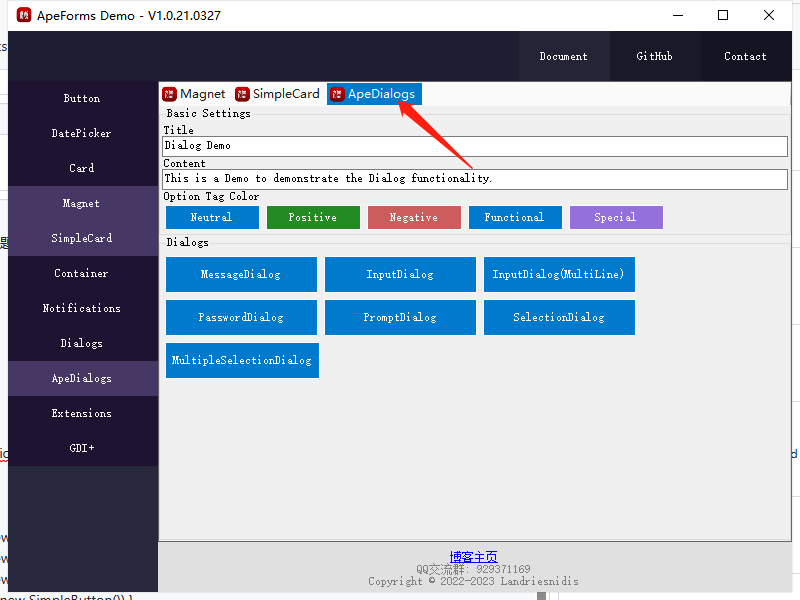Open the GitHub navigation item
Screen dimensions: 800x600
coord(654,56)
